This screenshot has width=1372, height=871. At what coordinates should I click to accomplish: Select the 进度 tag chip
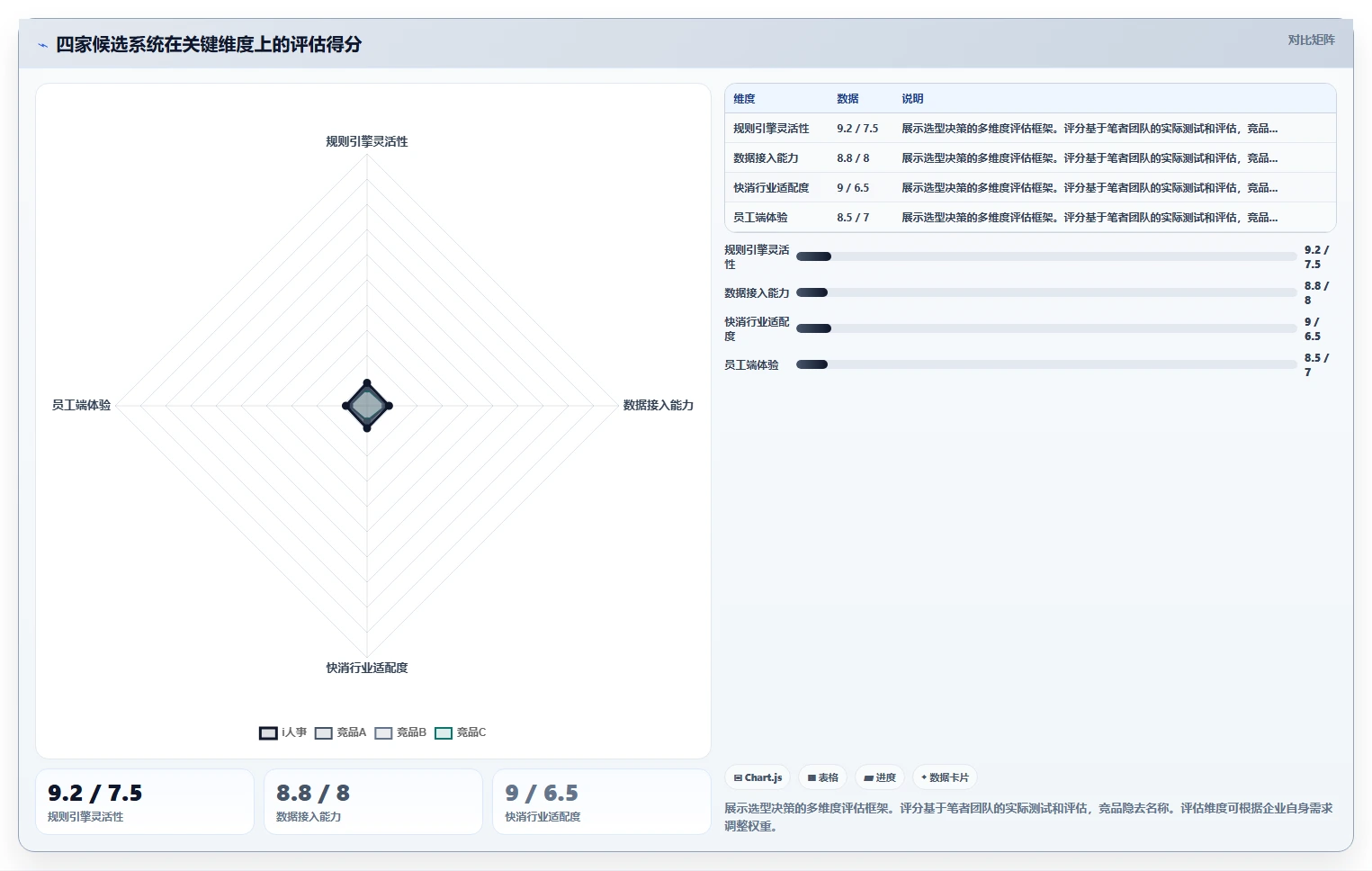tap(880, 777)
